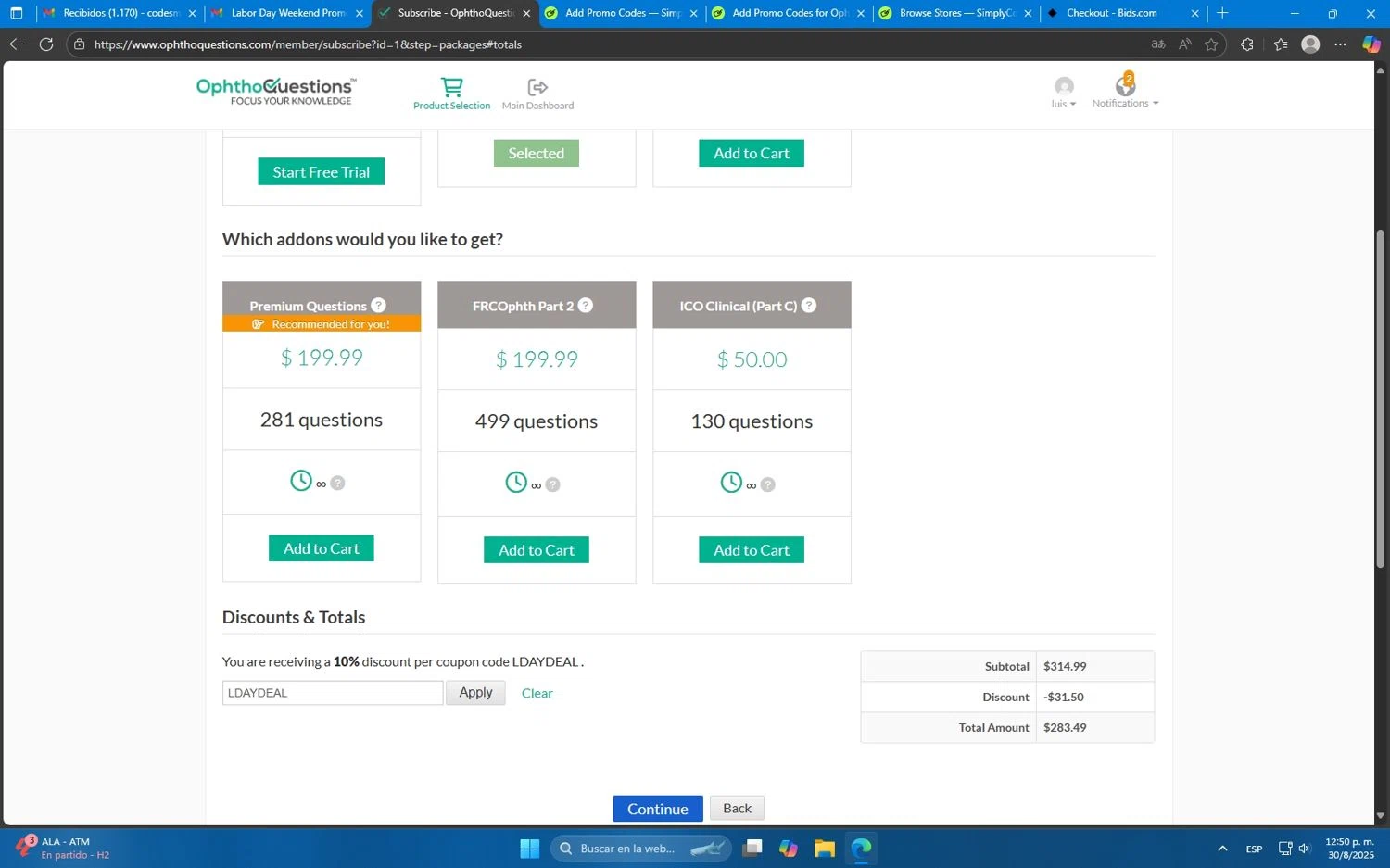Viewport: 1390px width, 868px height.
Task: Clear the coupon code
Action: tap(537, 693)
